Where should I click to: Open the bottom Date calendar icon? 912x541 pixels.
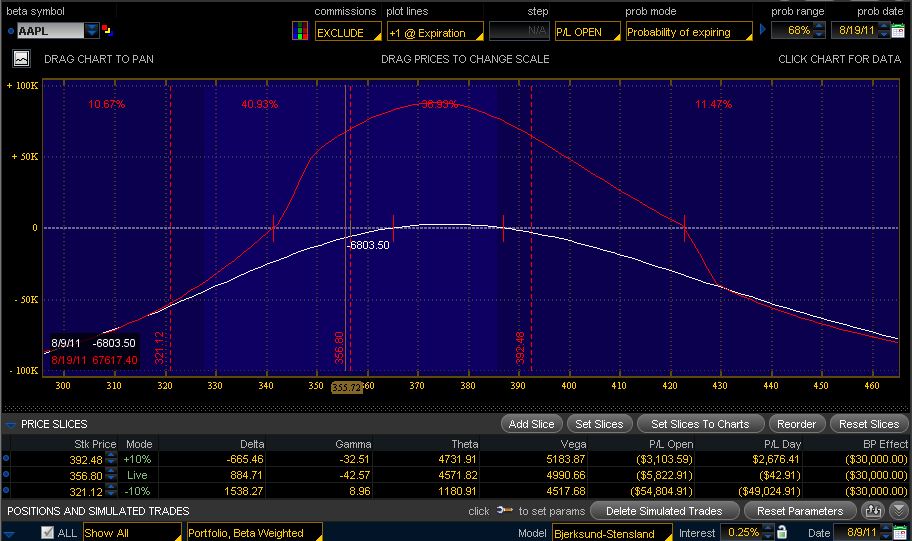898,532
